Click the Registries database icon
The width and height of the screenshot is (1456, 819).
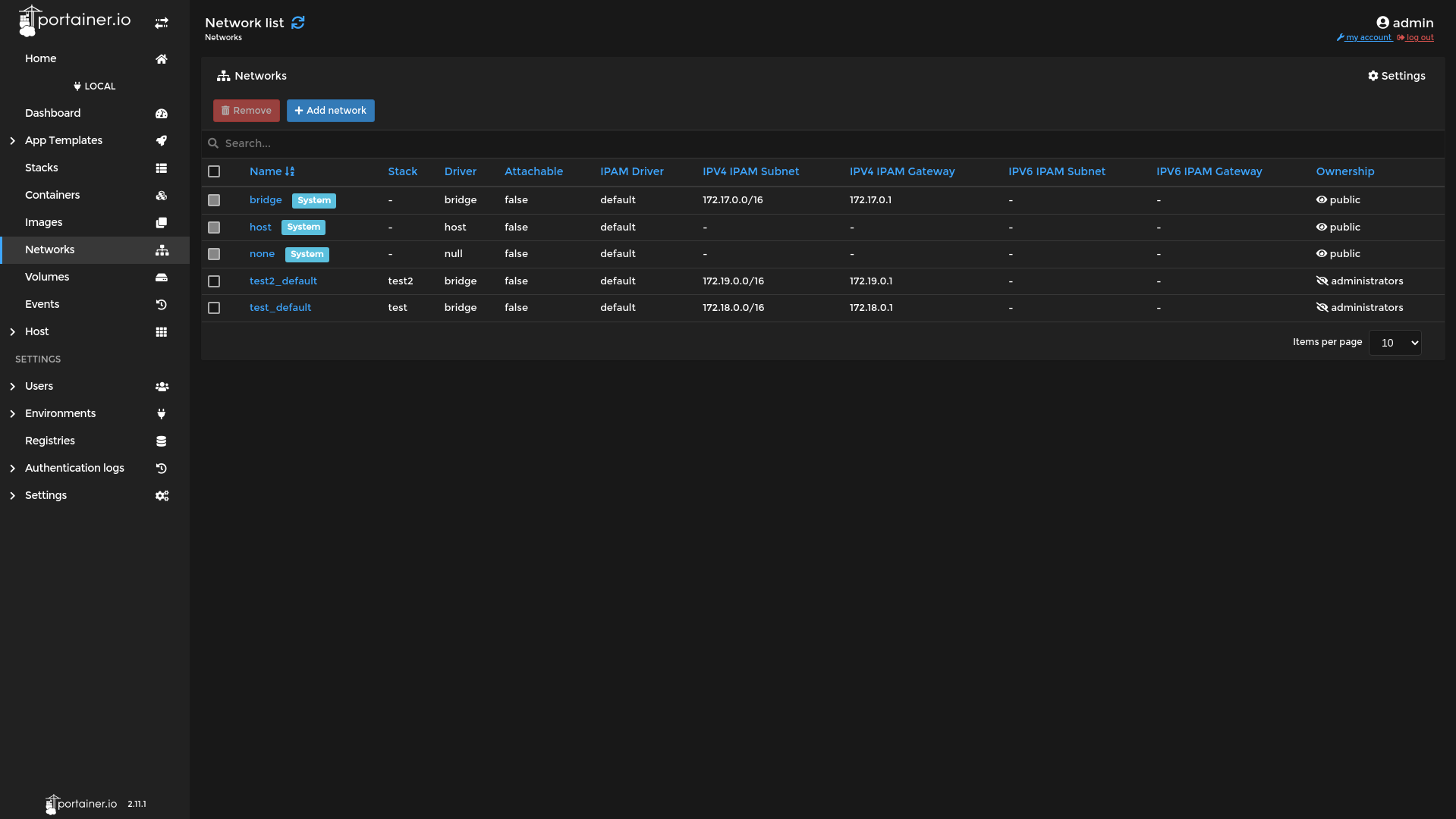click(x=162, y=441)
